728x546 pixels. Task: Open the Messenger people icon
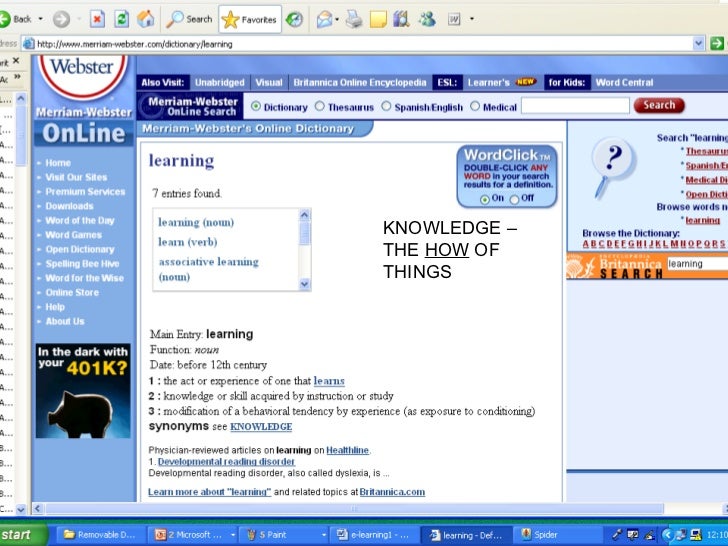point(427,20)
